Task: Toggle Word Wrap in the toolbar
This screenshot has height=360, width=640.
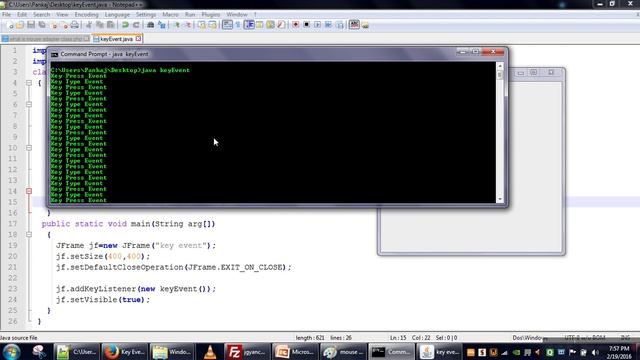Action: (227, 25)
